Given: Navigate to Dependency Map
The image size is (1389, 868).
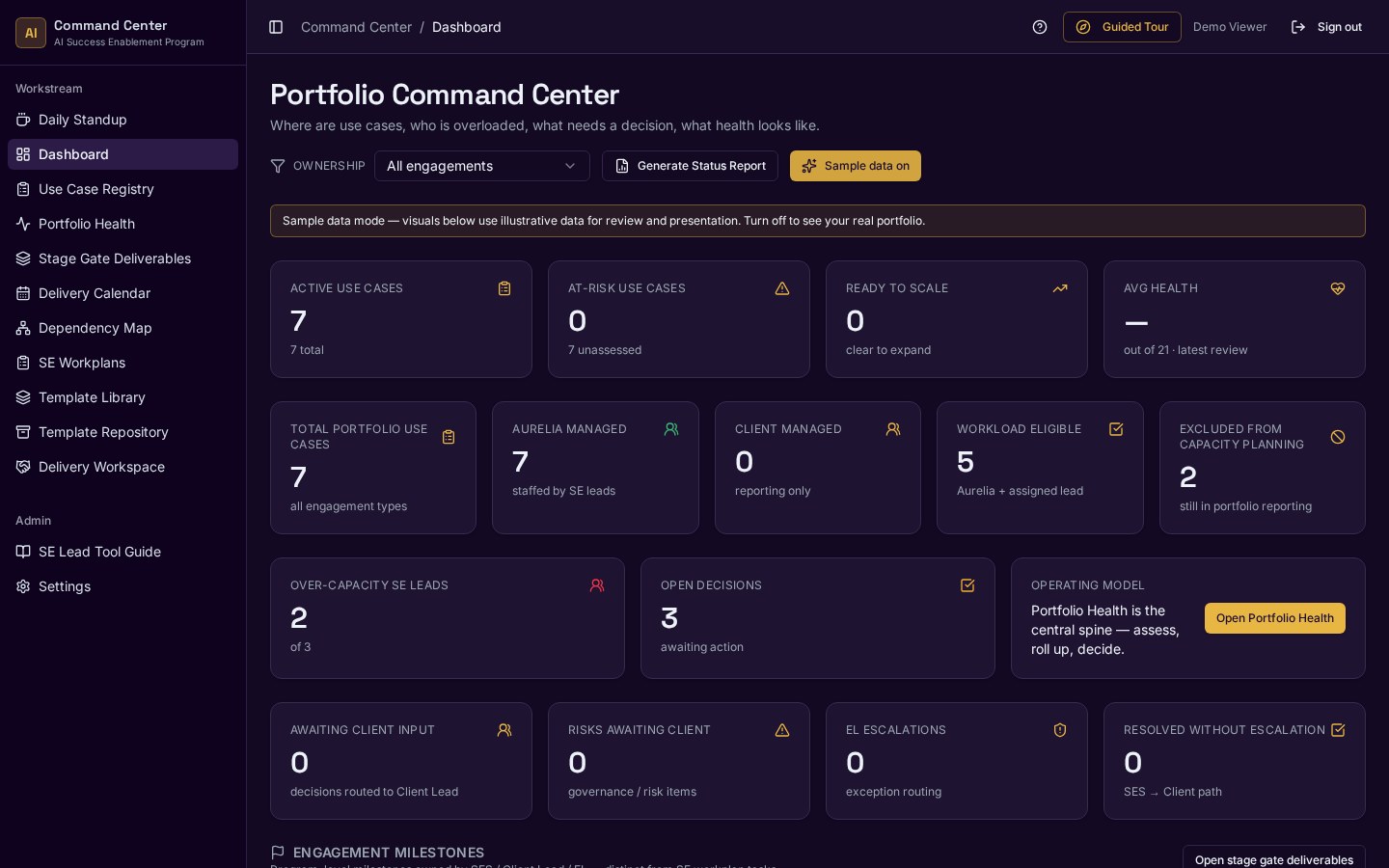Looking at the screenshot, I should click(x=123, y=328).
